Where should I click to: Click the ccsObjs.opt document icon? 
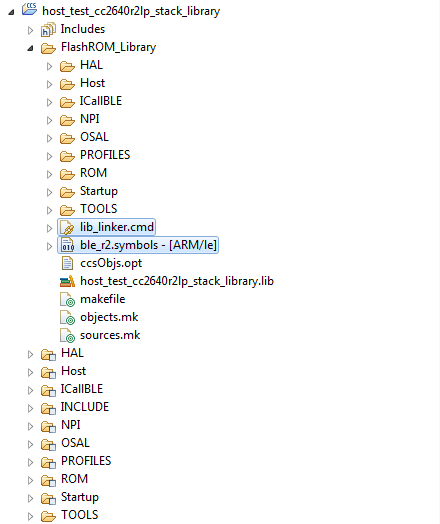coord(67,263)
